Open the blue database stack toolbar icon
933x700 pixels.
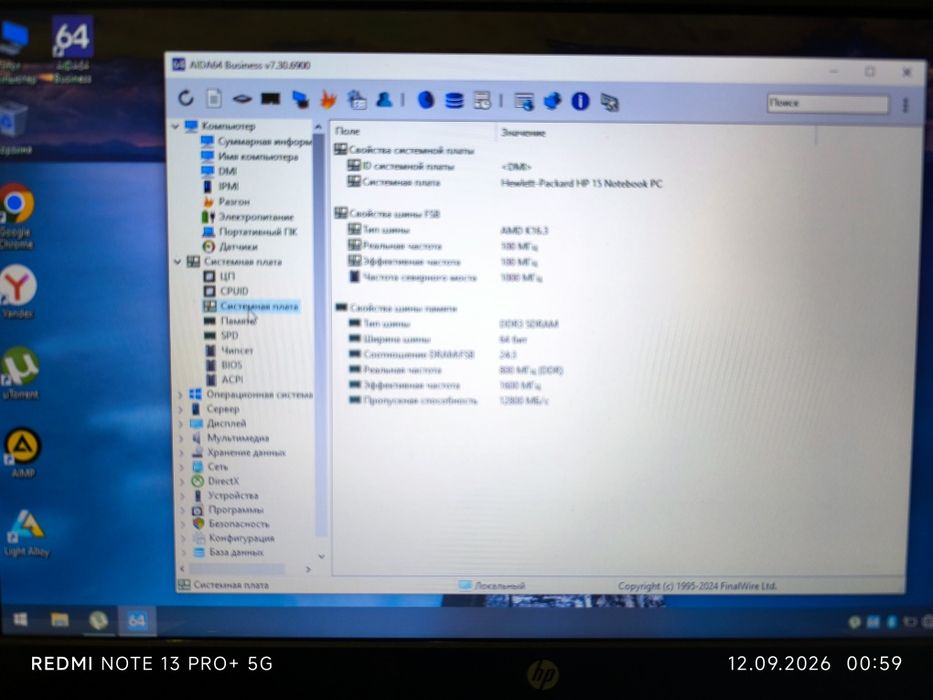(454, 101)
